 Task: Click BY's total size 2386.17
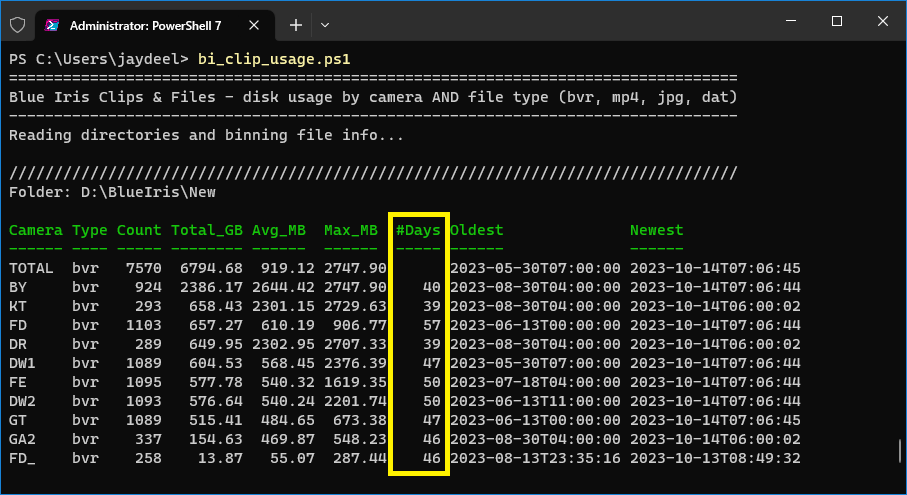211,287
